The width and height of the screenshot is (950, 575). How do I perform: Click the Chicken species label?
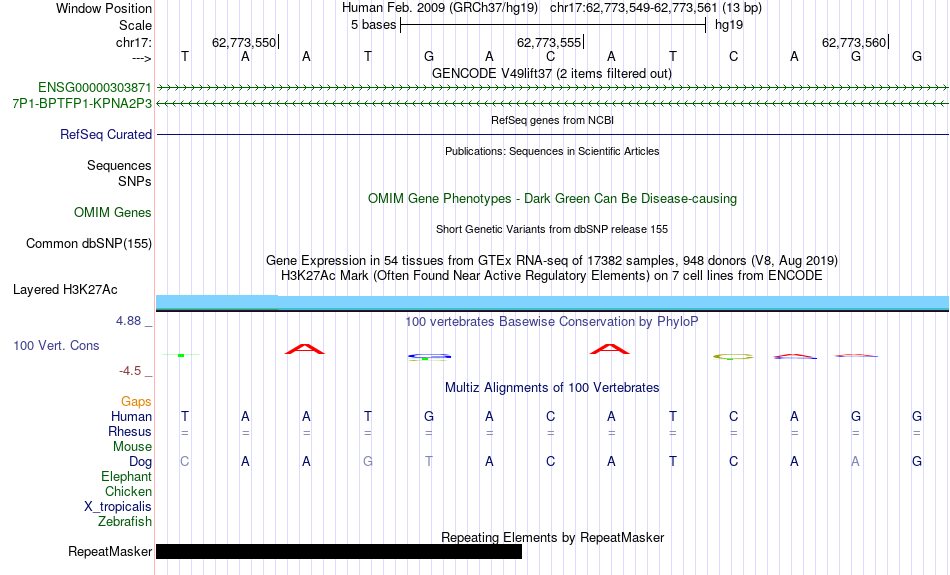coord(128,491)
